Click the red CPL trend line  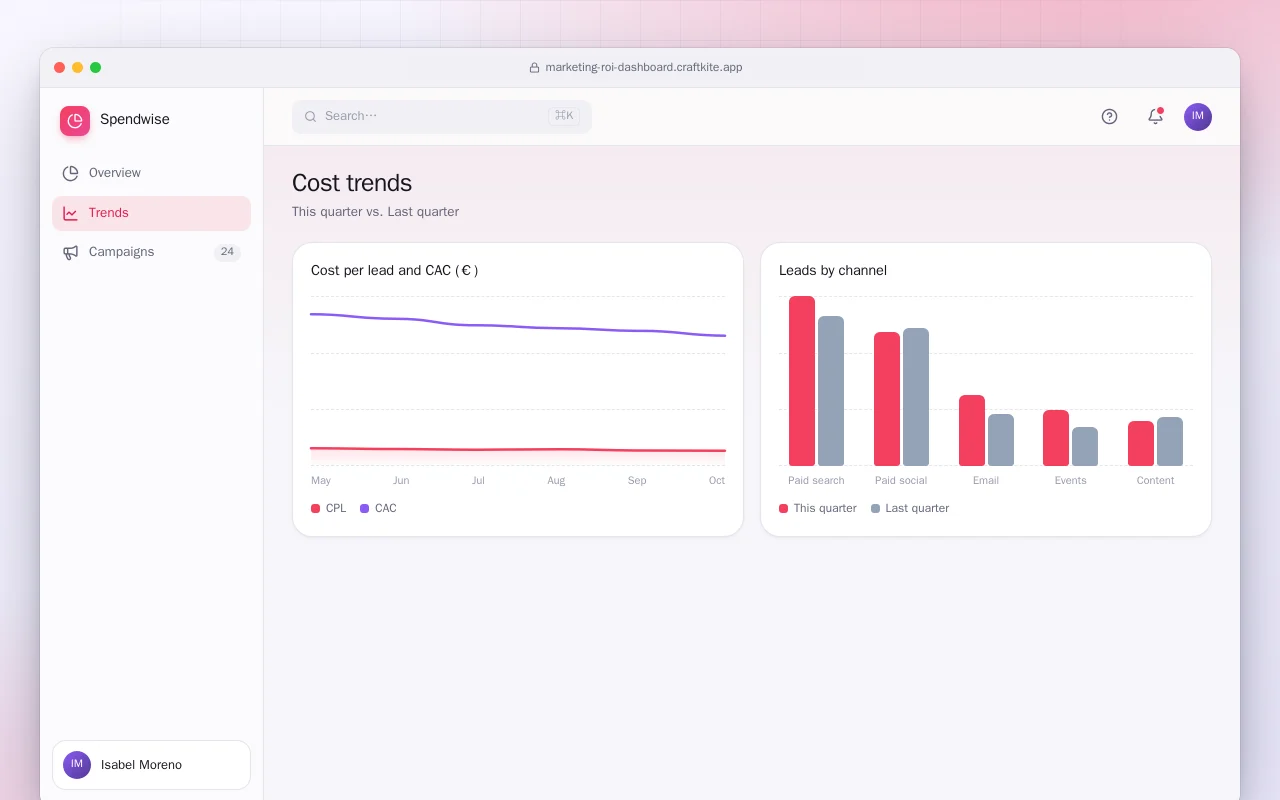point(518,450)
